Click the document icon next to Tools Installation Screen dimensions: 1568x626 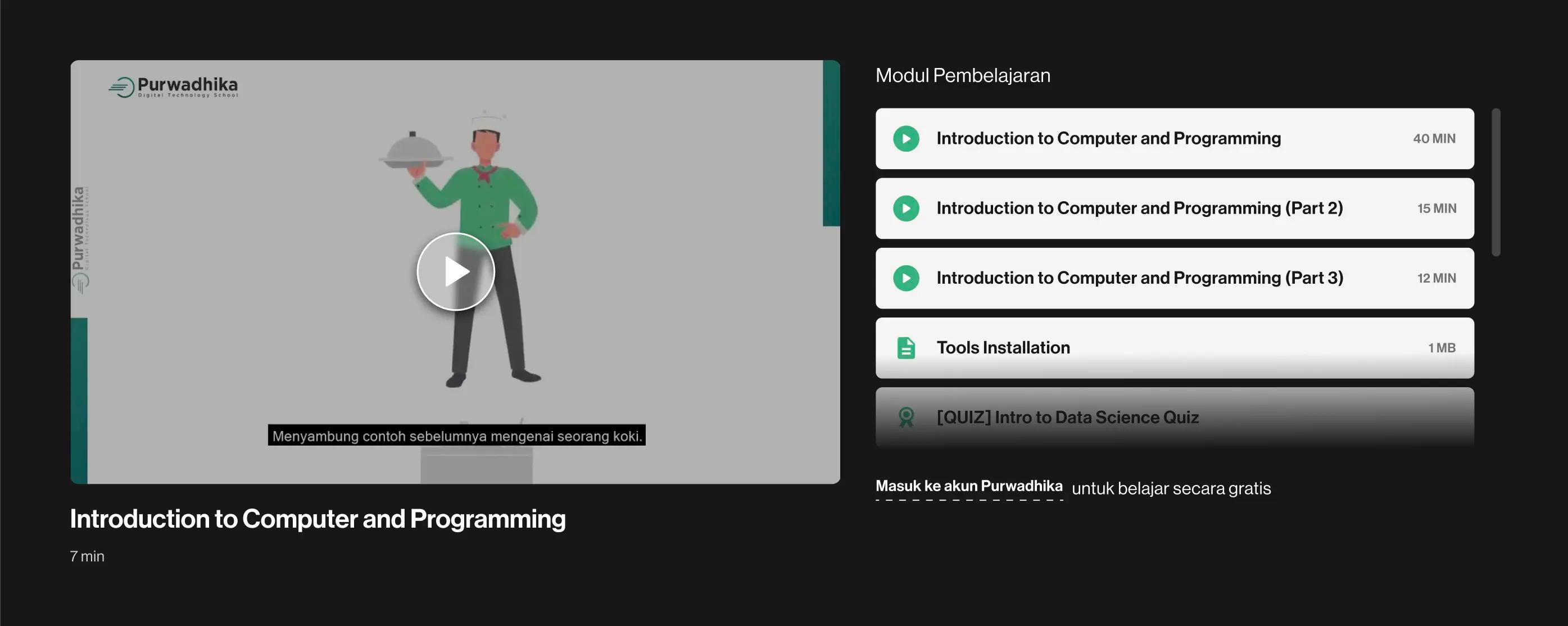click(x=906, y=348)
